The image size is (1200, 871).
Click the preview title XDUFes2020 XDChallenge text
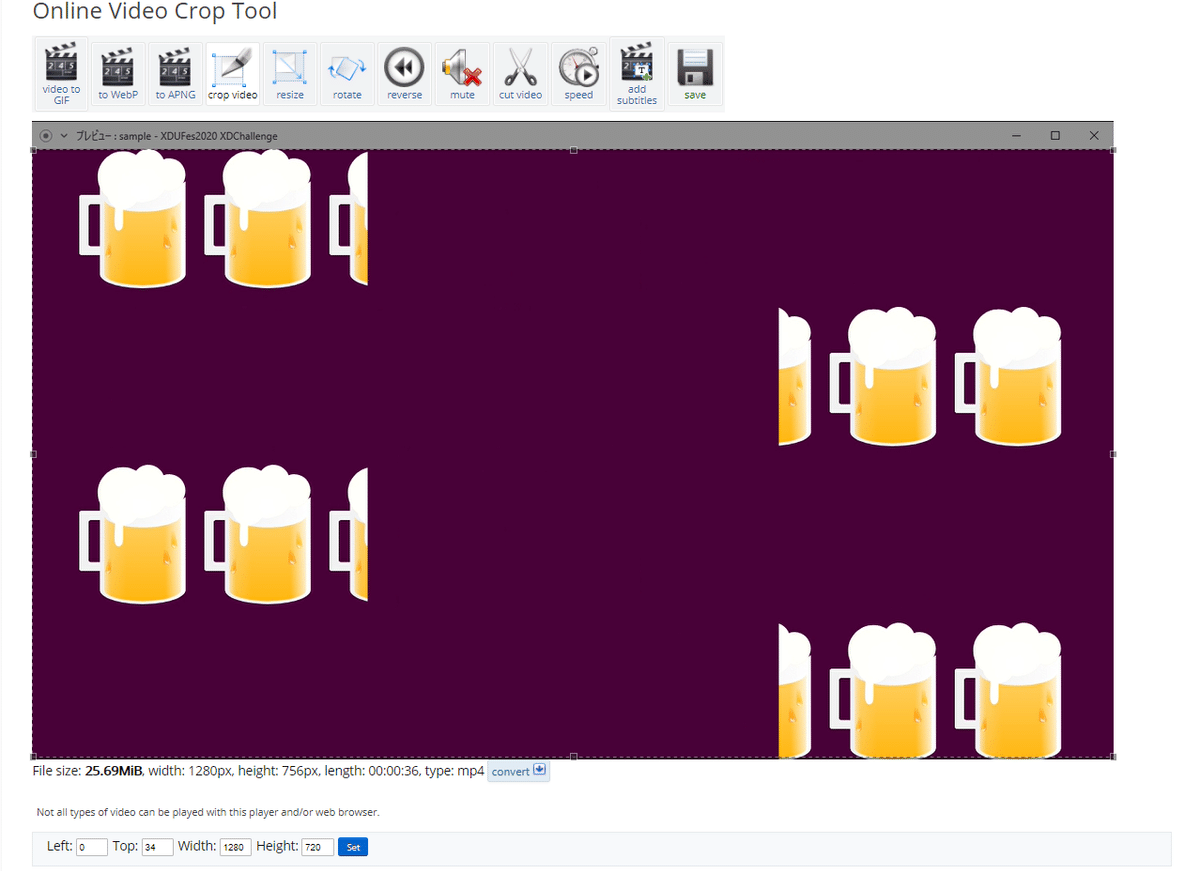(220, 136)
